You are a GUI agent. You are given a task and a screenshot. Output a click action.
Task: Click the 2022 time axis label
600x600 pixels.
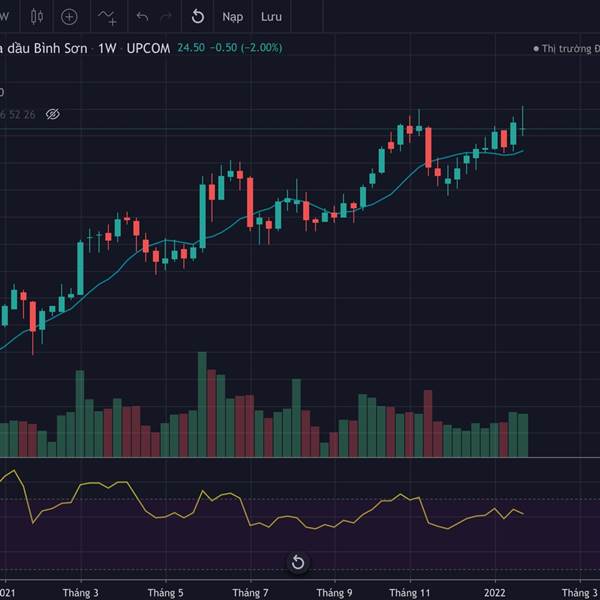coord(495,593)
